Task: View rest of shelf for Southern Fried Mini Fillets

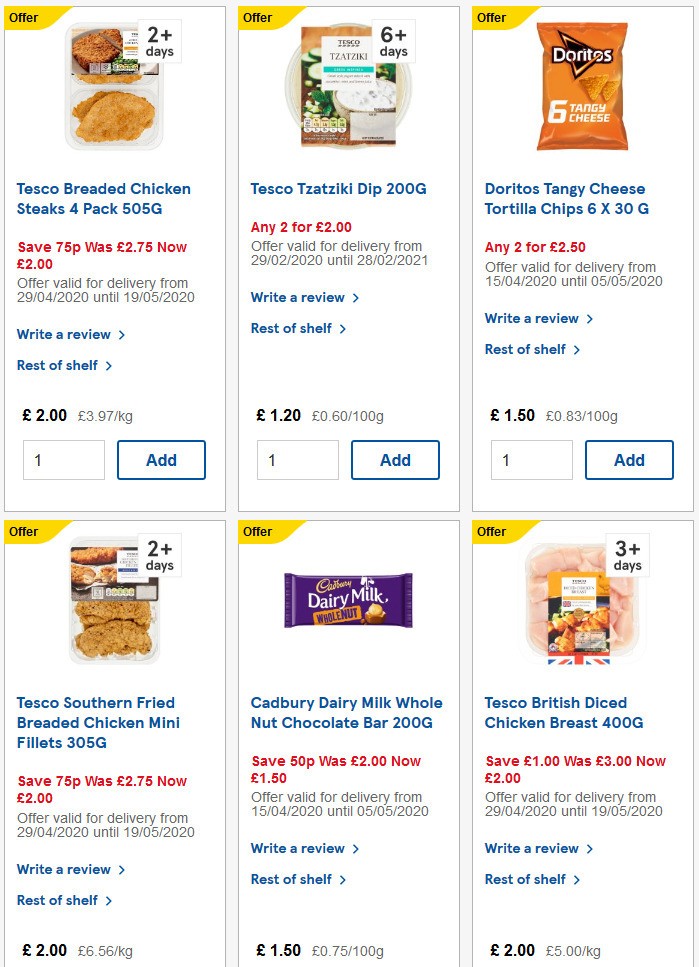Action: (59, 900)
